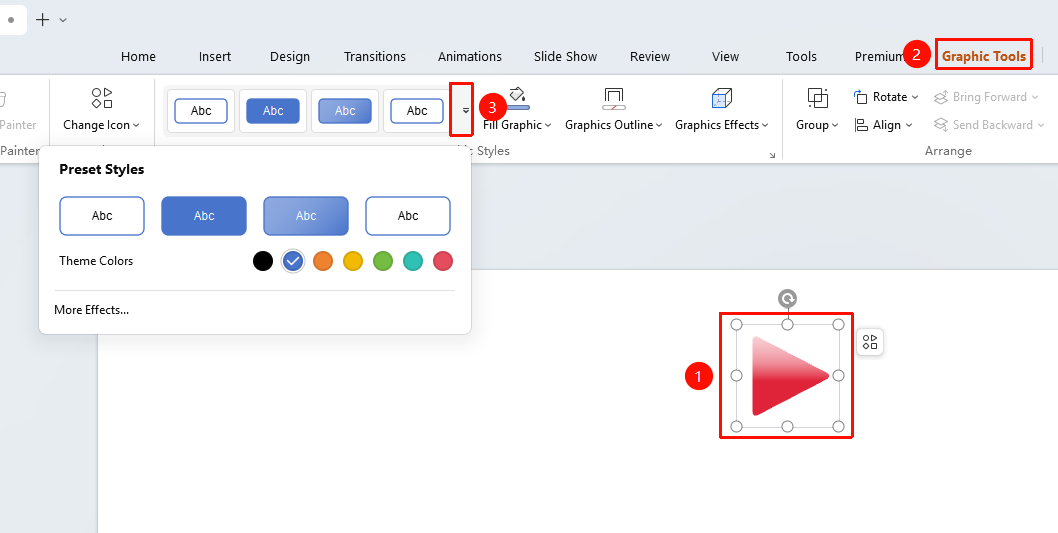Click the Align label text
The height and width of the screenshot is (533, 1058).
[x=887, y=125]
